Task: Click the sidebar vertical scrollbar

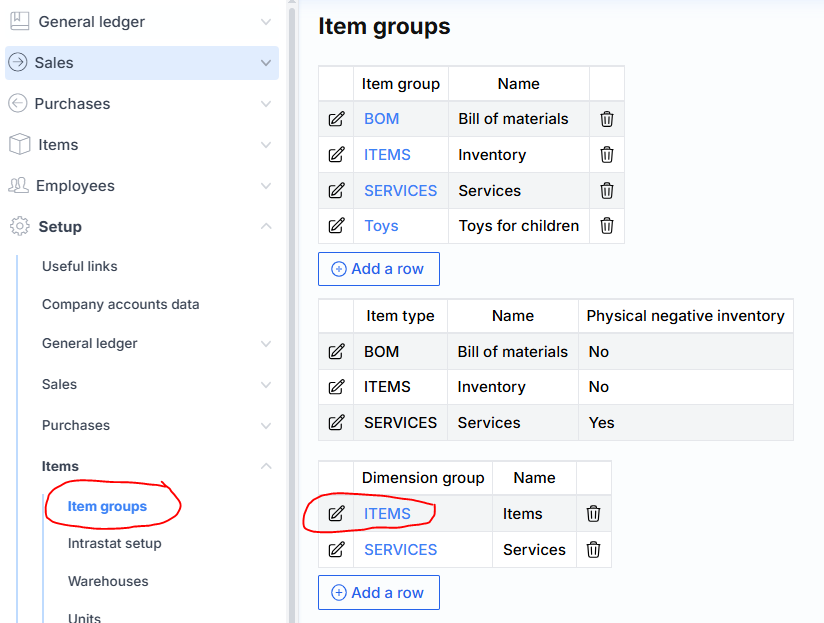Action: [x=292, y=300]
